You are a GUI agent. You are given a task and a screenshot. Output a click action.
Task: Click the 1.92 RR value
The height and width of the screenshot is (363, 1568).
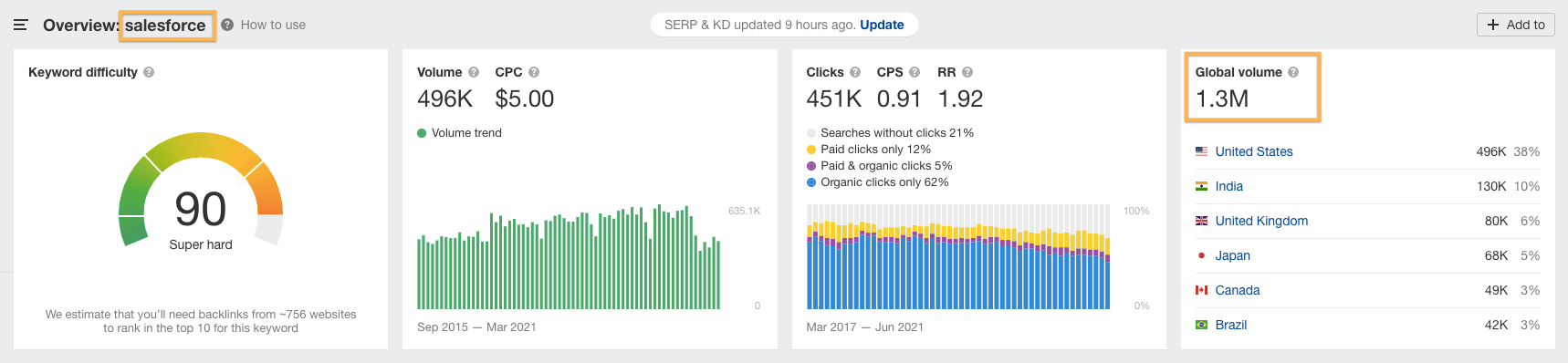point(960,99)
